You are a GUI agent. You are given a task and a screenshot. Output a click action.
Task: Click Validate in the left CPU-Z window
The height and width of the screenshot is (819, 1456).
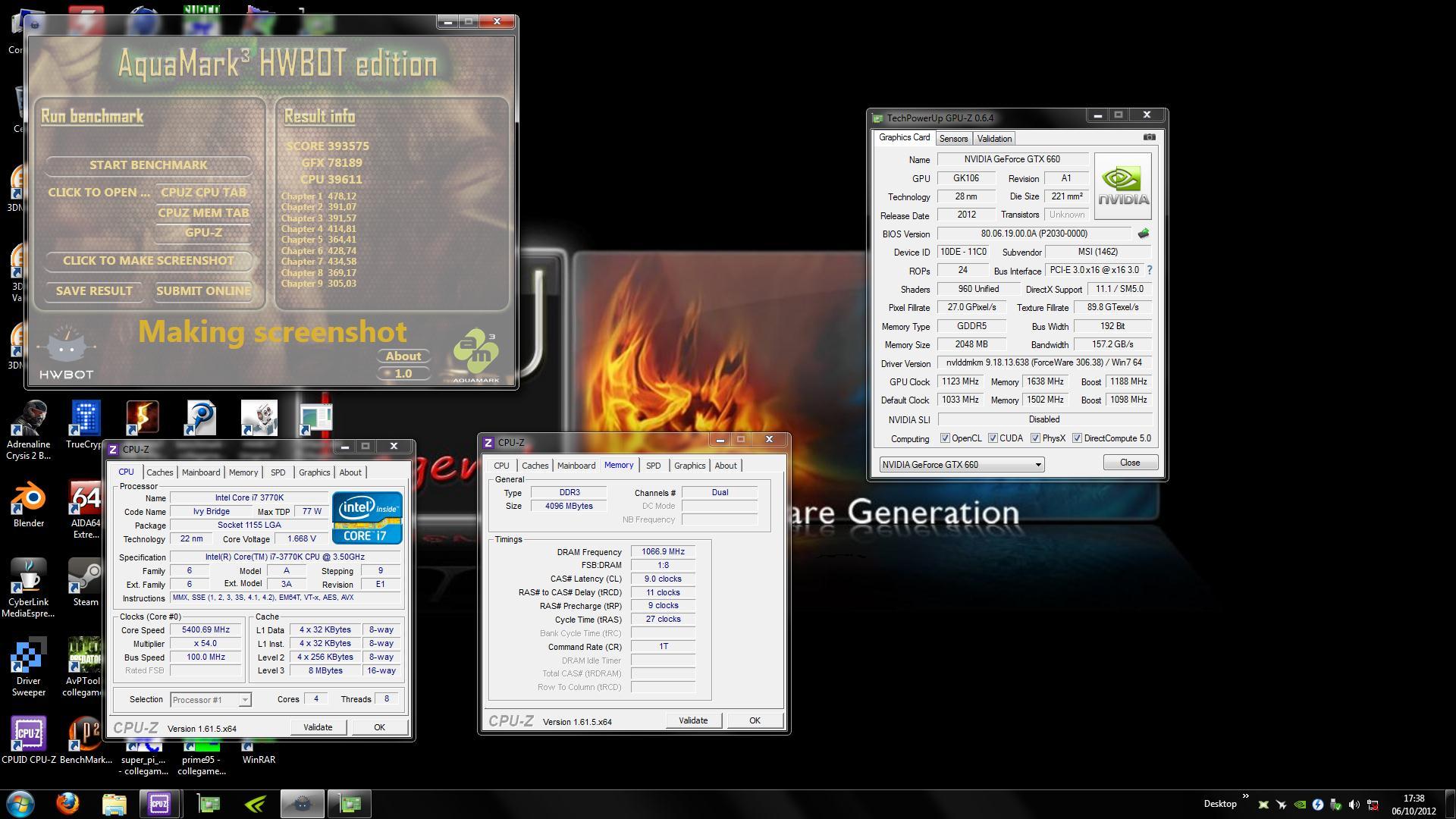[x=318, y=727]
